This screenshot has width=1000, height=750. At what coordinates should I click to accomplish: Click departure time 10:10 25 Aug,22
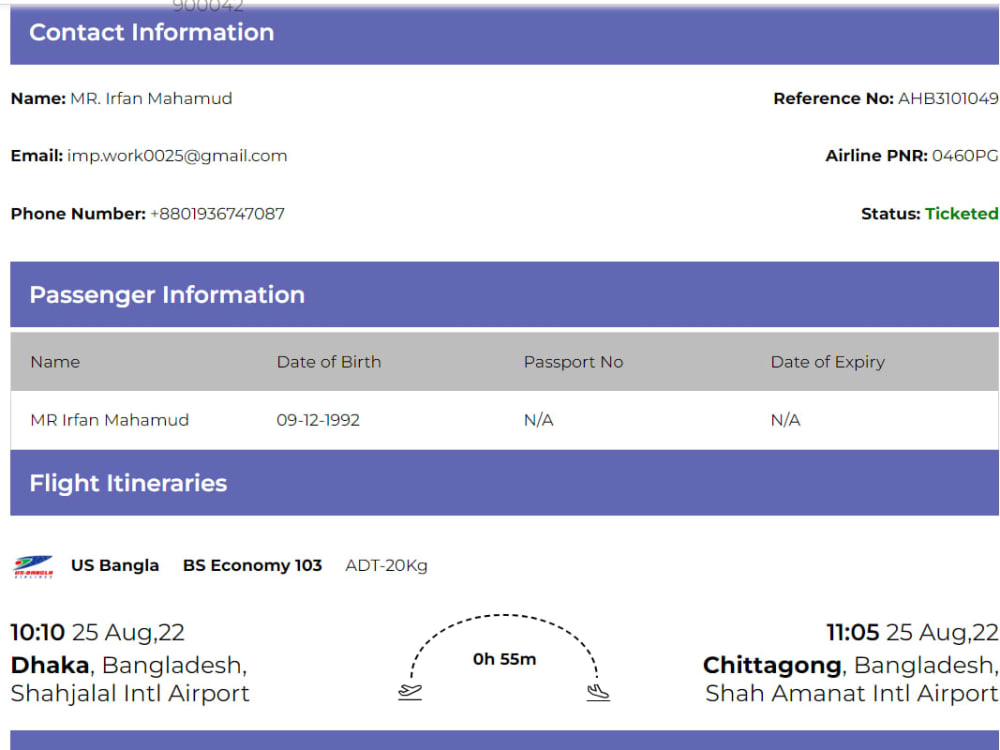[98, 632]
